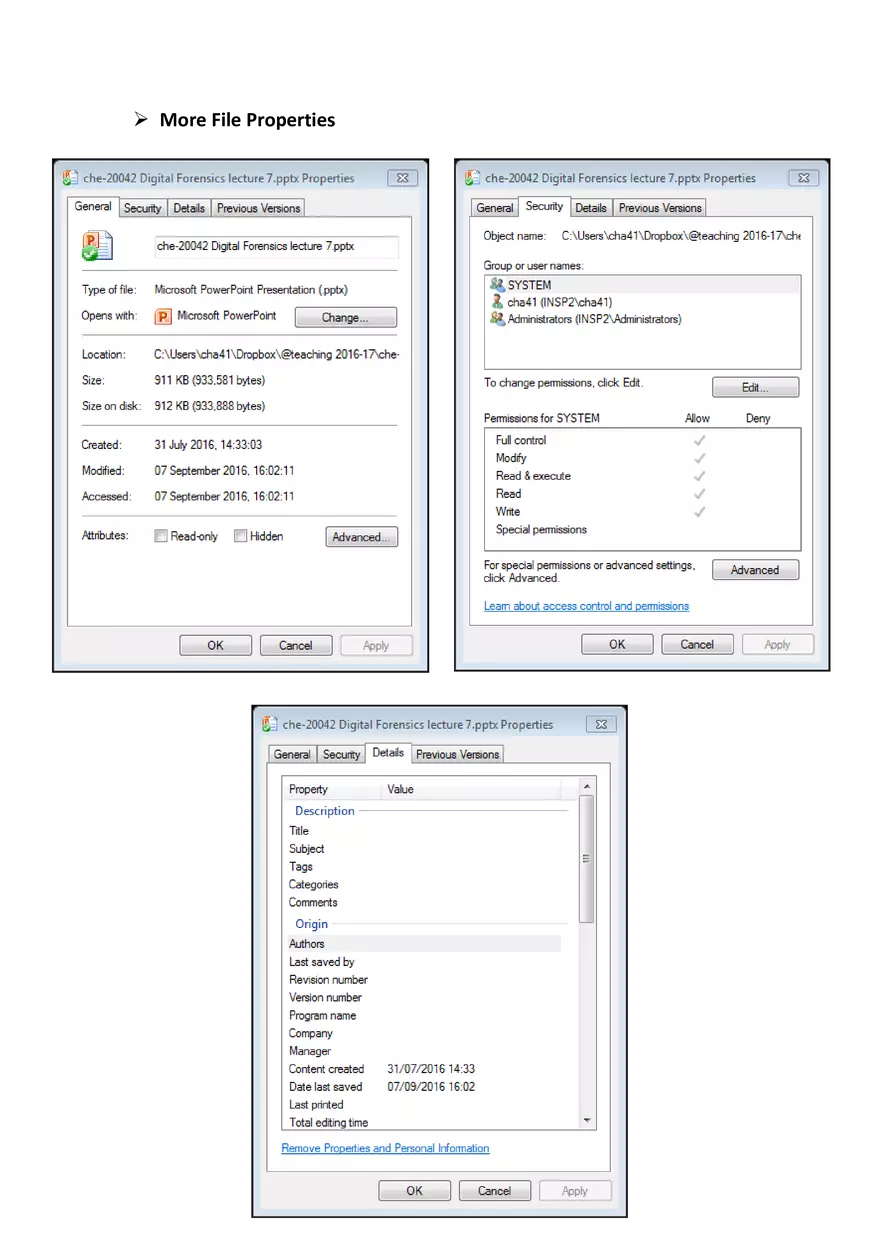The image size is (880, 1244).
Task: Open the Learn about access control link
Action: 586,605
